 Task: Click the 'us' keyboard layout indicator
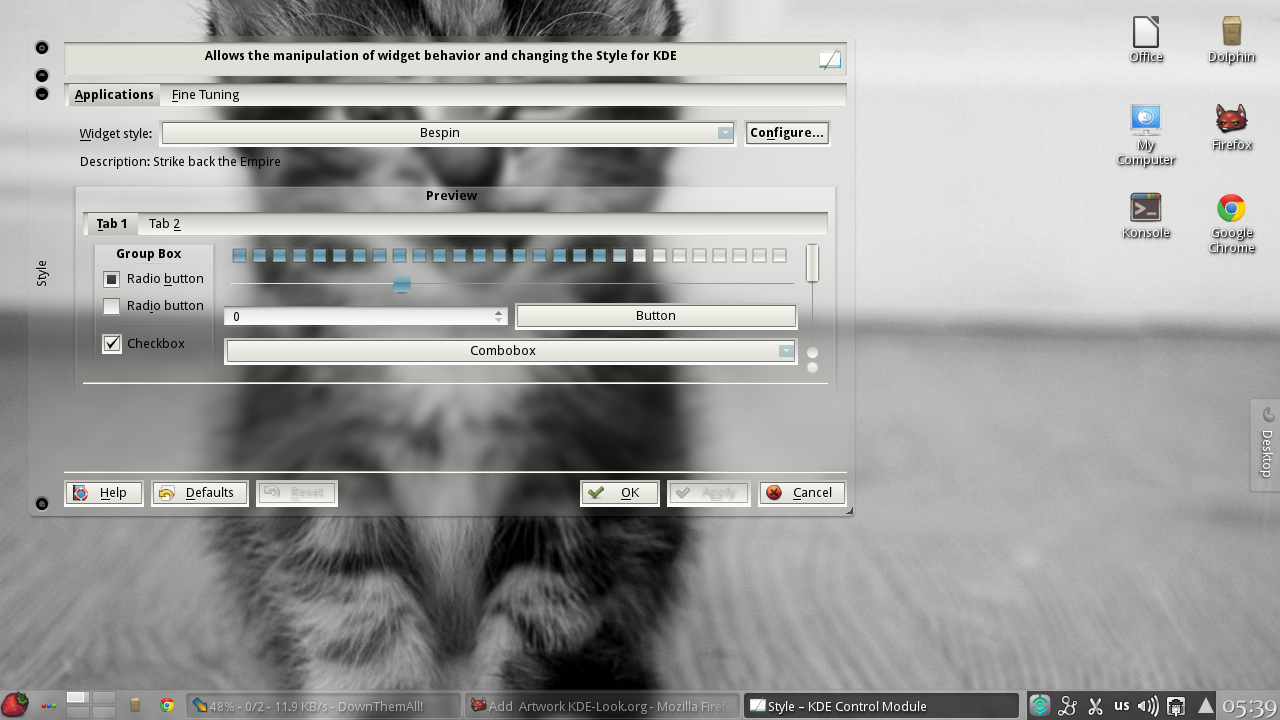tap(1122, 705)
